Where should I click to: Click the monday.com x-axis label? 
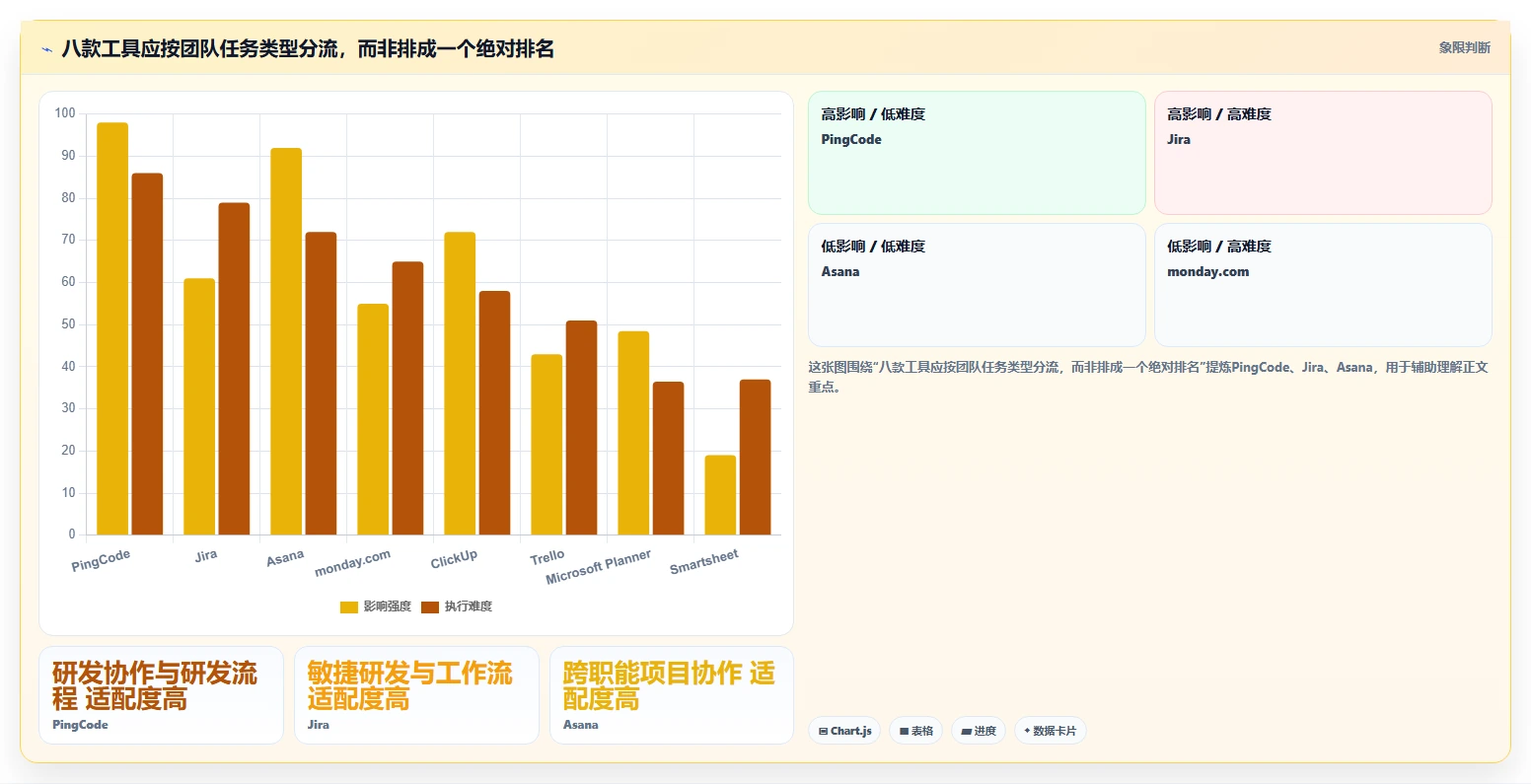(x=352, y=563)
